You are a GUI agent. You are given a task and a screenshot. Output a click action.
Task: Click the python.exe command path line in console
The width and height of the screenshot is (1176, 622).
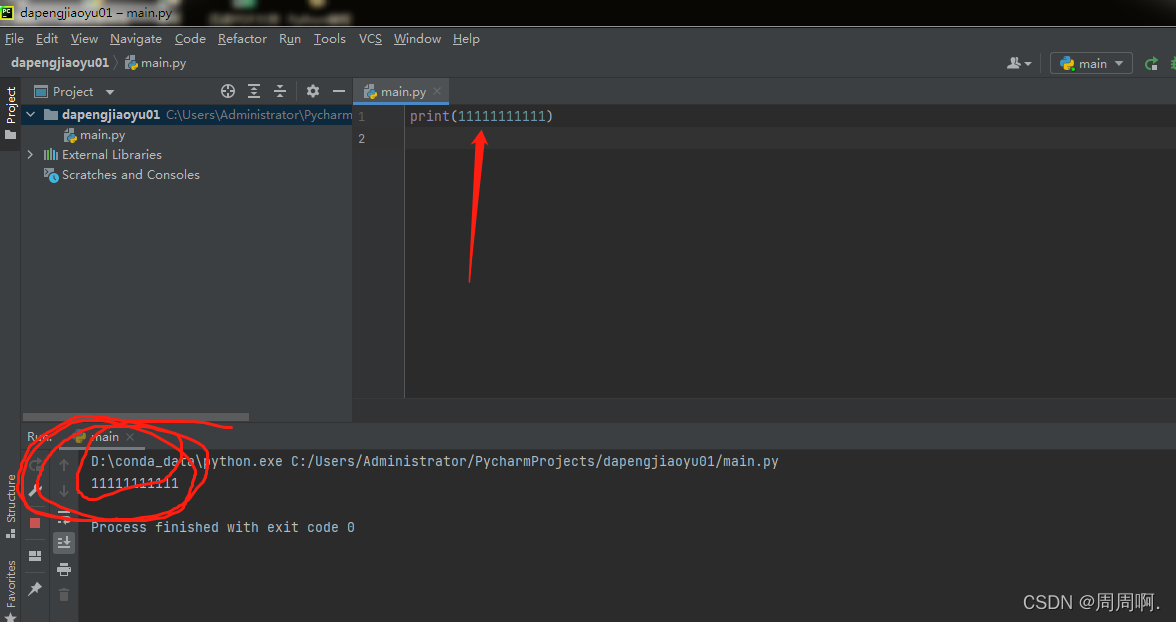434,461
